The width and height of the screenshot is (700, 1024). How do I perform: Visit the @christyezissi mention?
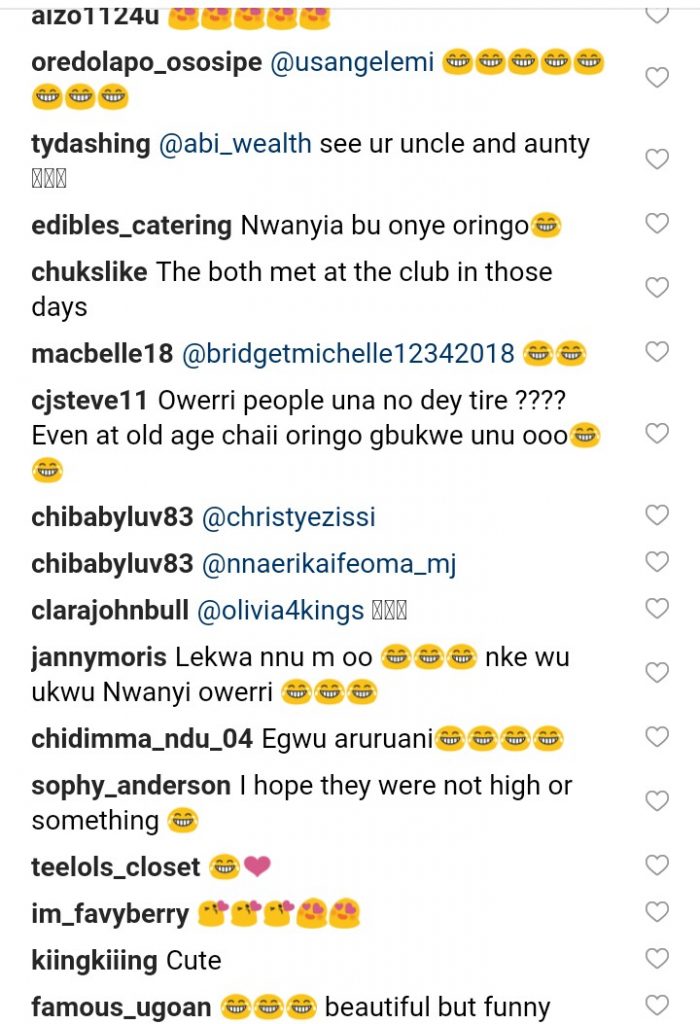click(x=289, y=517)
